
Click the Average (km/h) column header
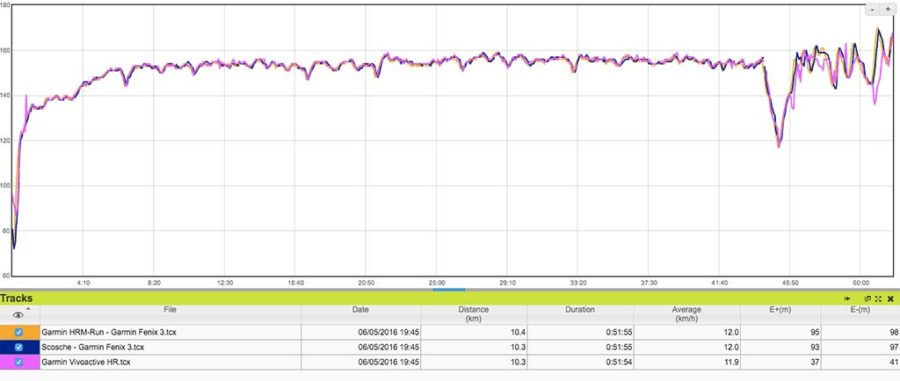coord(687,314)
